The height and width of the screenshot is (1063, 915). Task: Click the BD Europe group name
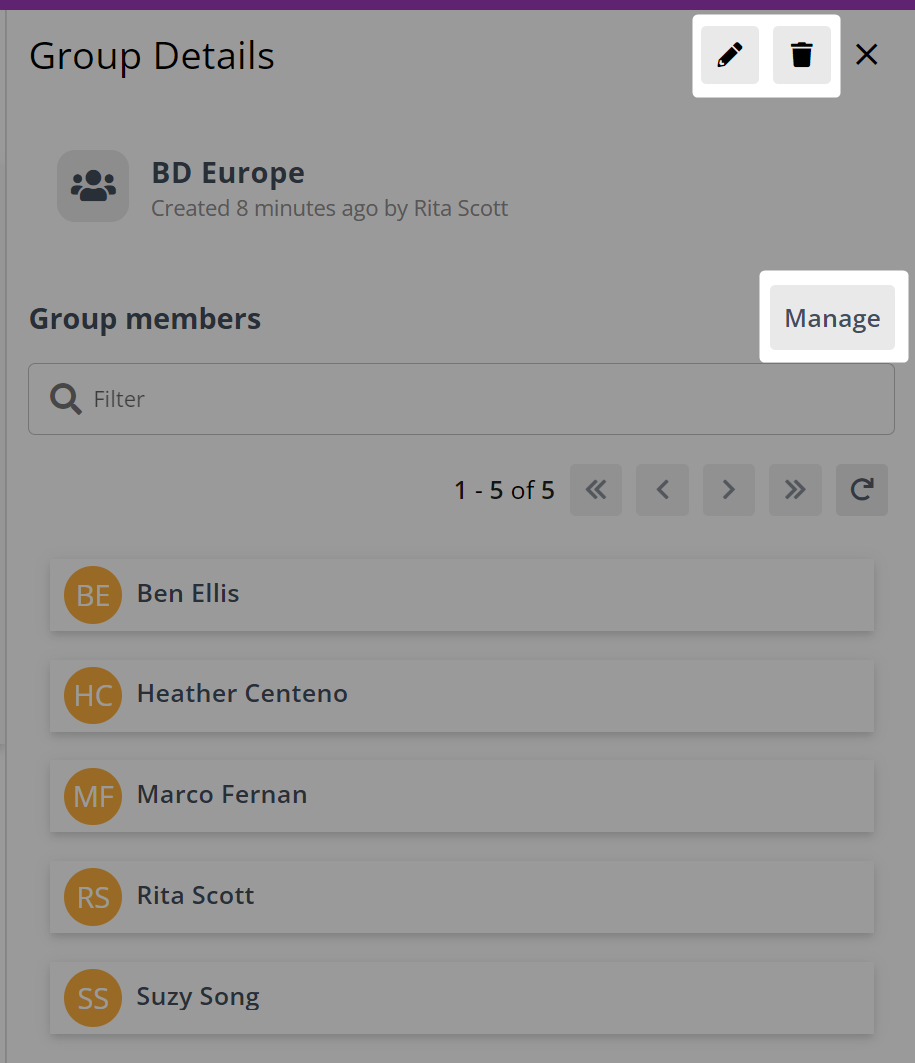coord(228,173)
